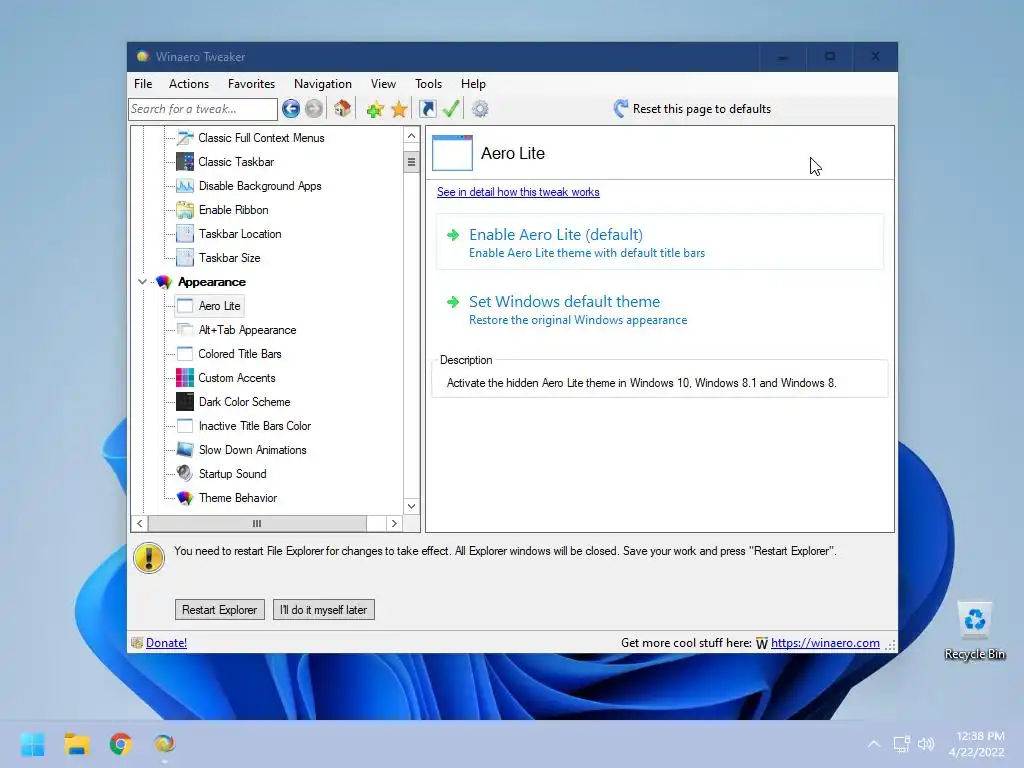Click the Taskbar Location tree icon
Viewport: 1024px width, 768px height.
(x=185, y=234)
